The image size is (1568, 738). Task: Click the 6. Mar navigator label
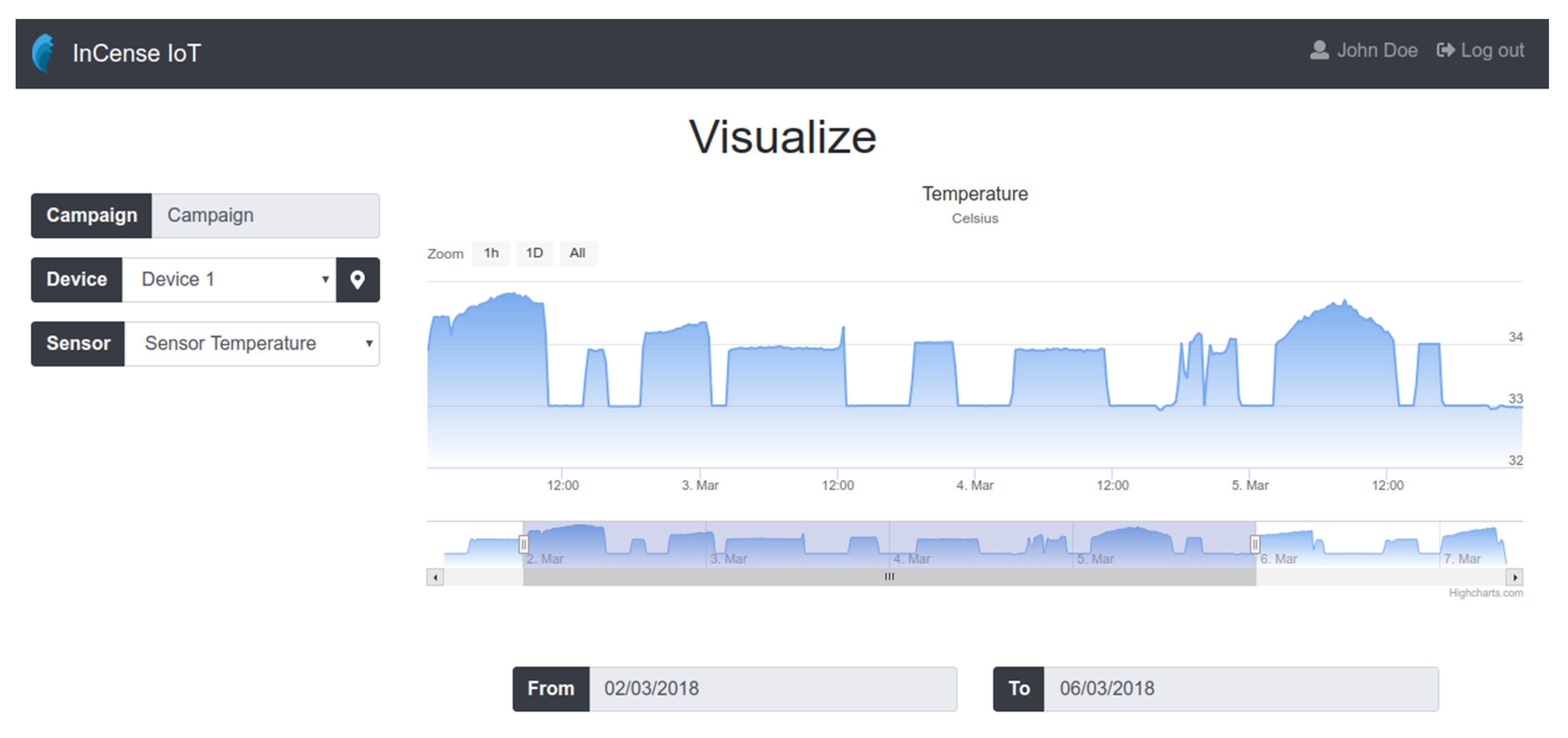(x=1278, y=559)
